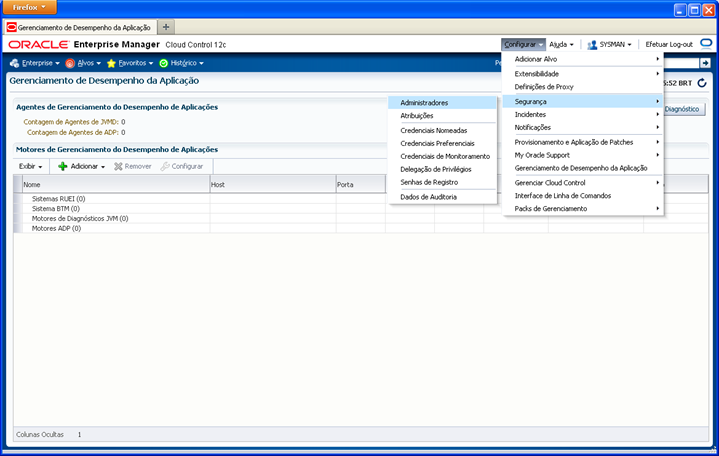The height and width of the screenshot is (456, 719).
Task: Click the Alvos target icon
Action: 70,63
